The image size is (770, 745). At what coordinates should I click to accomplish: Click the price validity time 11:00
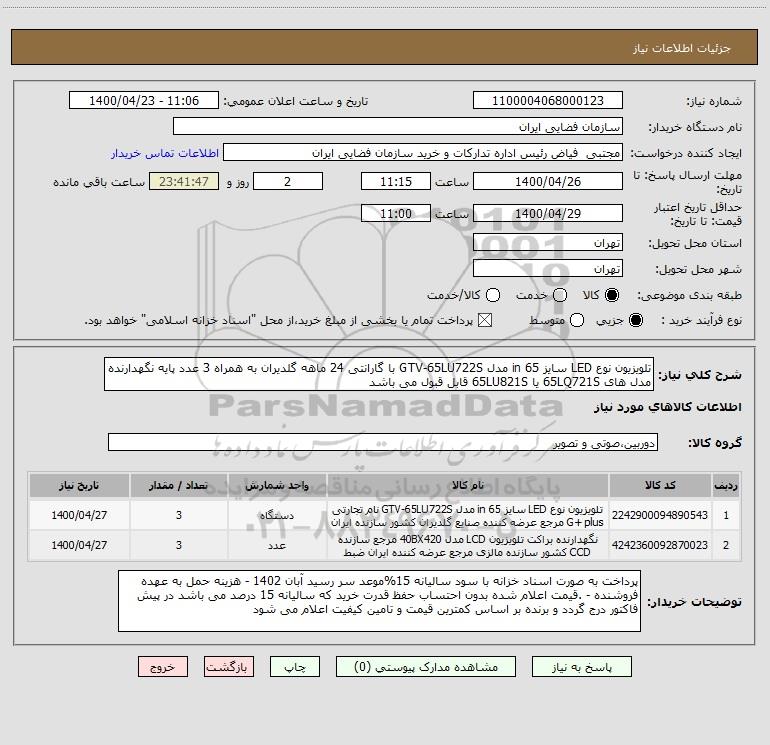[x=396, y=213]
